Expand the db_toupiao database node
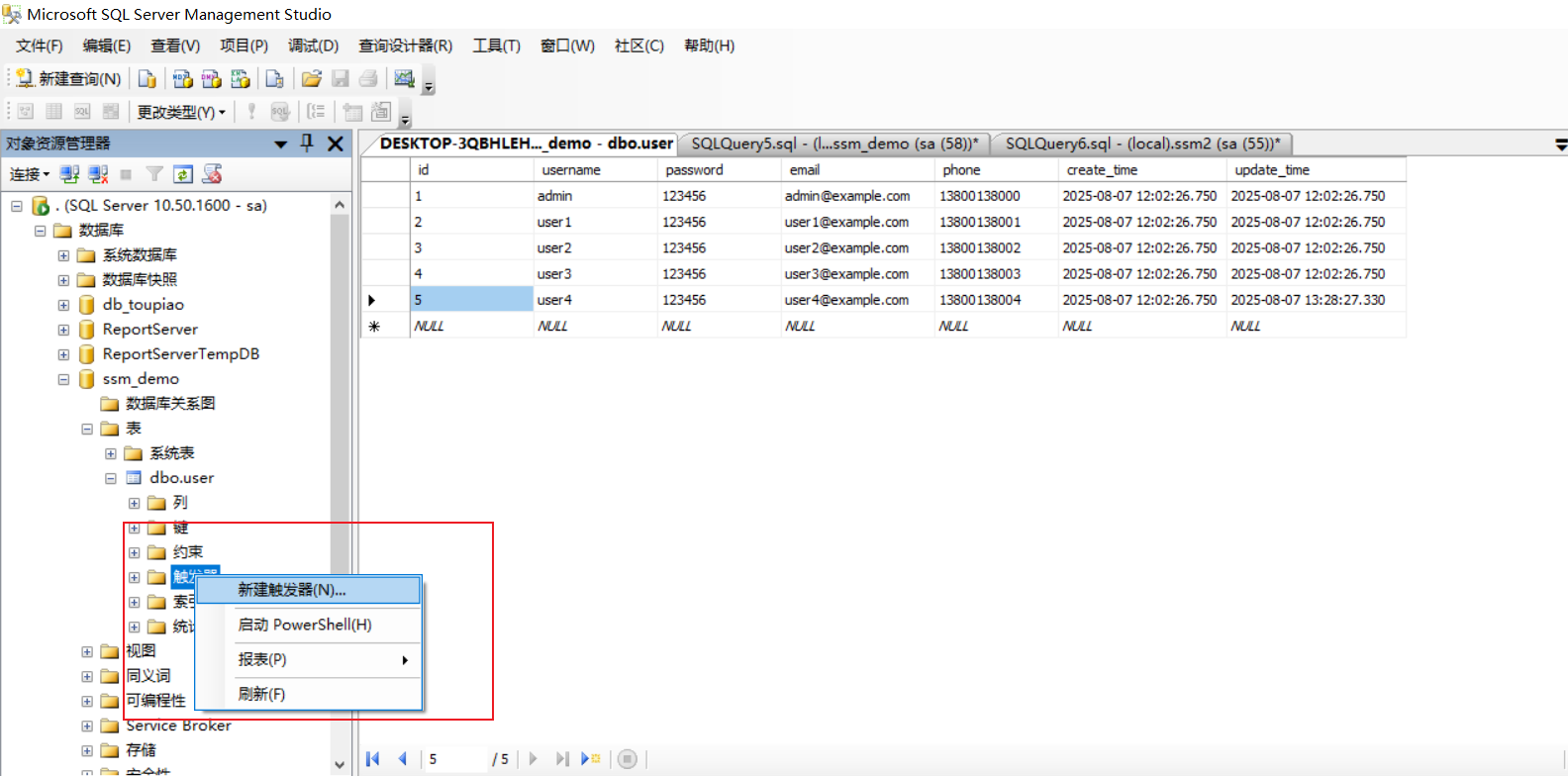Image resolution: width=1568 pixels, height=776 pixels. (63, 305)
